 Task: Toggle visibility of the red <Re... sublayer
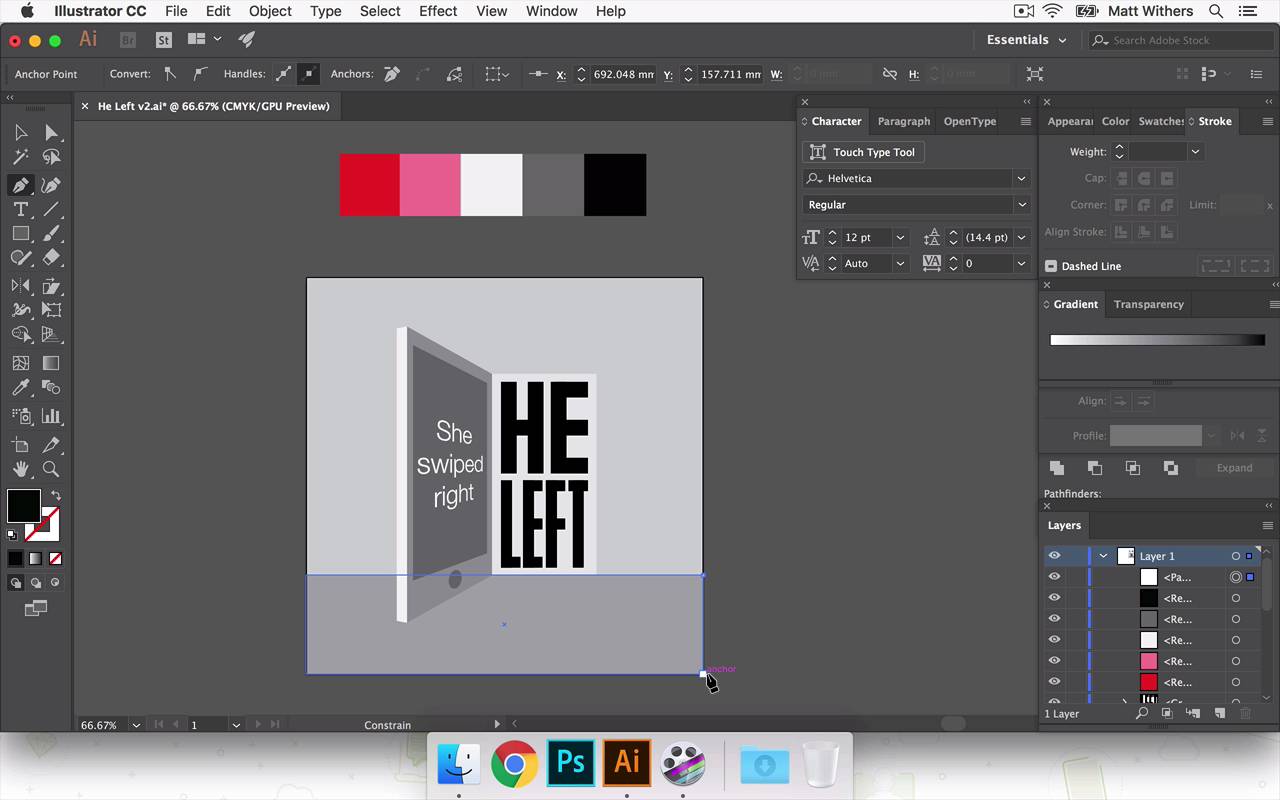coord(1054,682)
